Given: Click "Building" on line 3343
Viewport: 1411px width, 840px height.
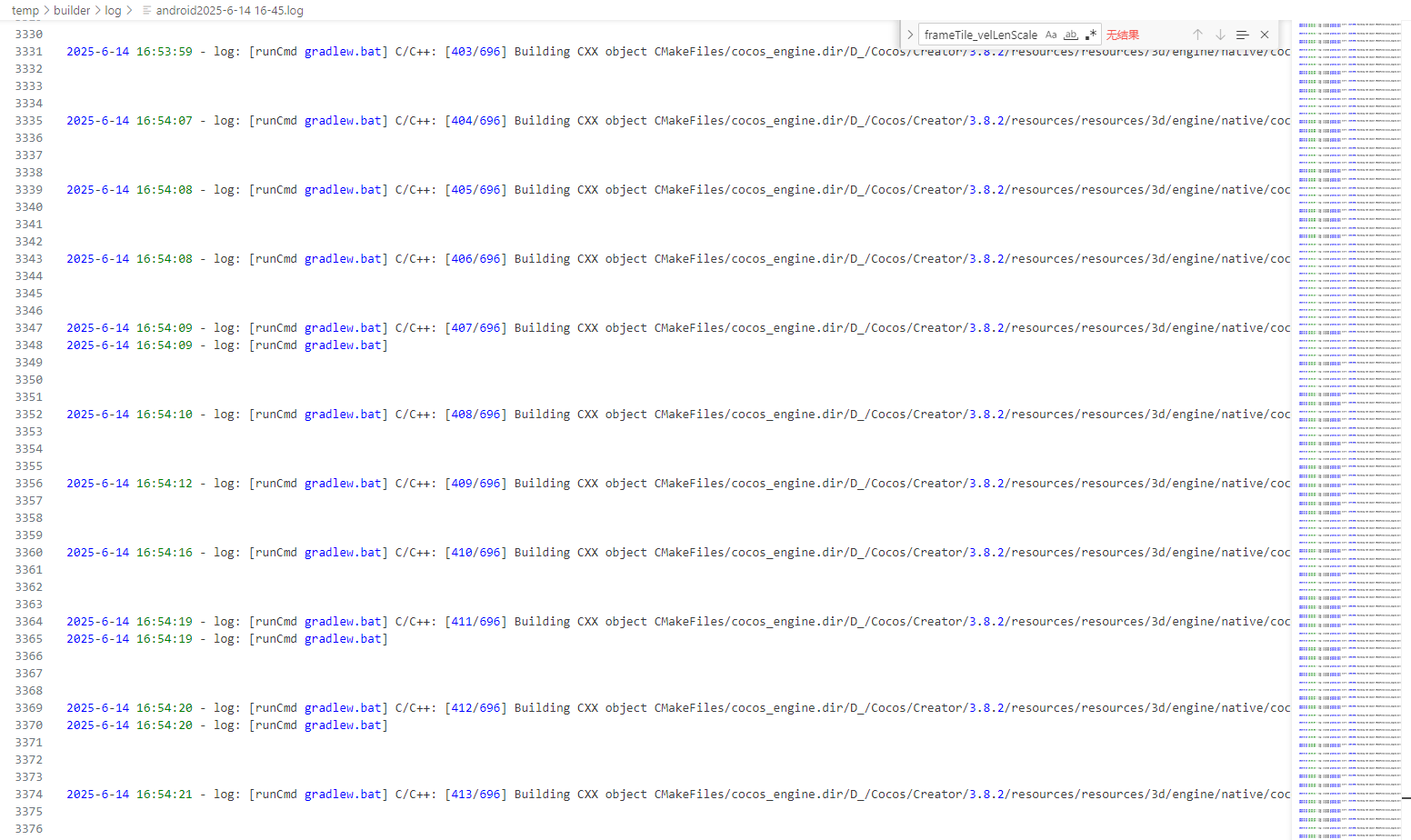Looking at the screenshot, I should [x=543, y=259].
